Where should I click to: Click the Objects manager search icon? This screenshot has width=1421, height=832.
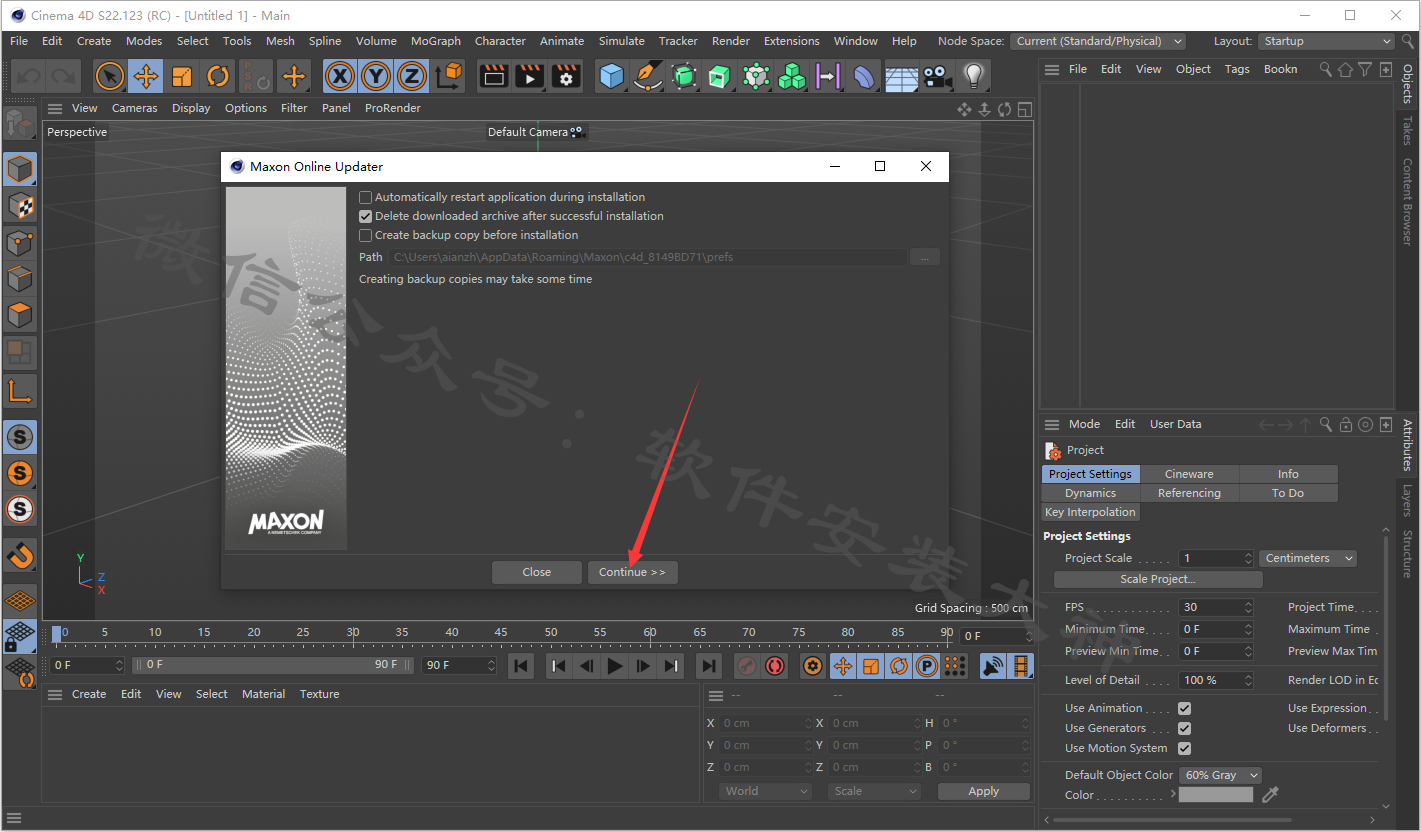tap(1325, 69)
